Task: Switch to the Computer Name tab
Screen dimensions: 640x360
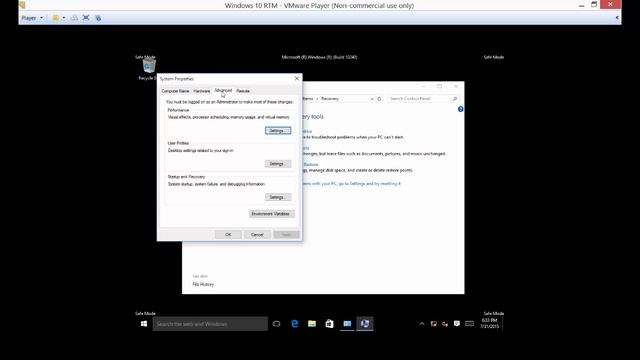Action: (175, 91)
